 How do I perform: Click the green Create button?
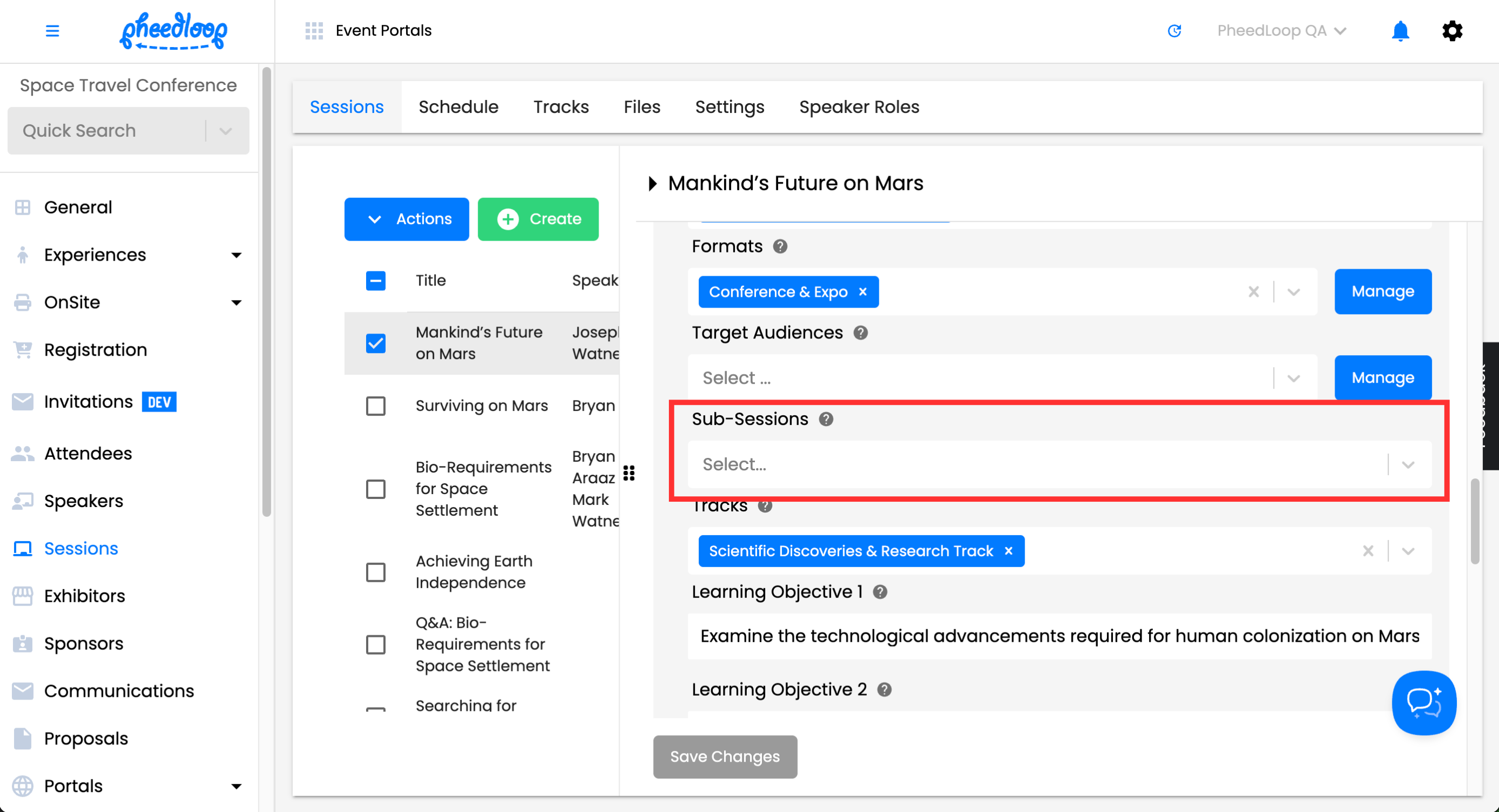coord(538,219)
